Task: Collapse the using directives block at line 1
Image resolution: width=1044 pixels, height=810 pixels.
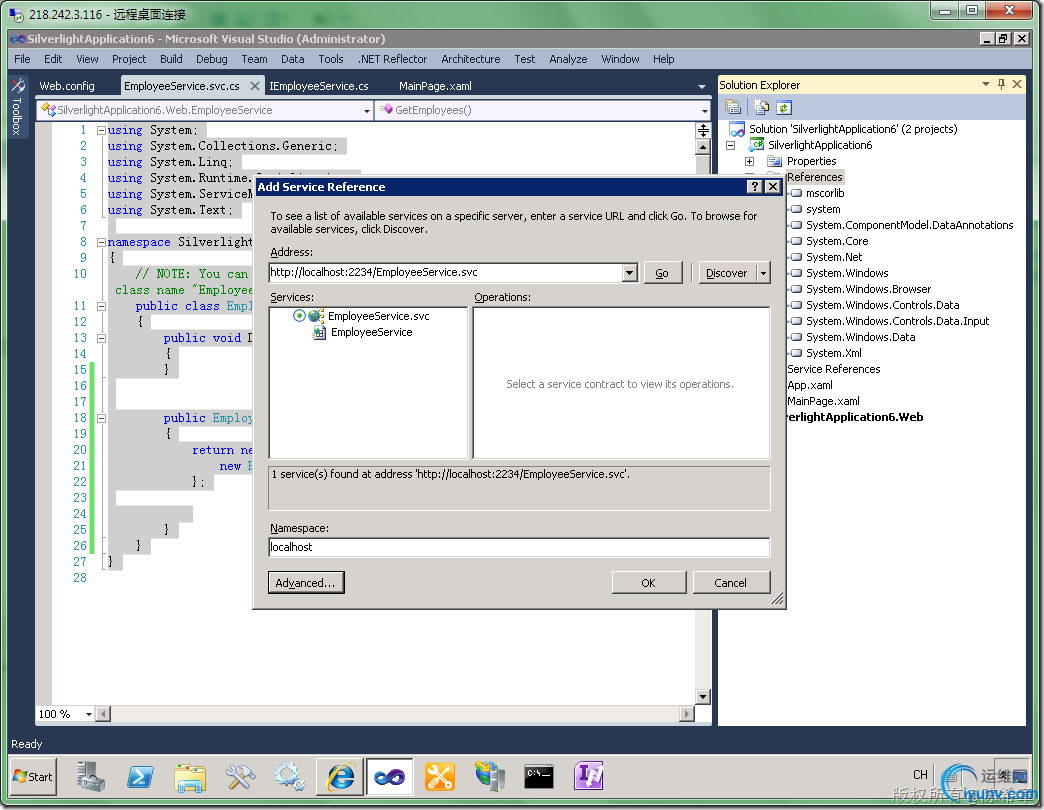Action: coord(101,130)
